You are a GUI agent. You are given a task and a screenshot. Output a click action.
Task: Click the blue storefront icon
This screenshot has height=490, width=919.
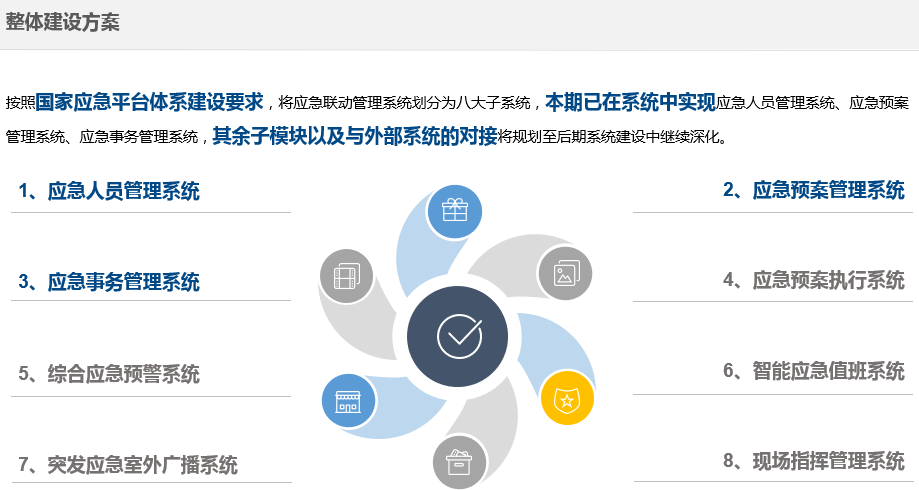[348, 401]
